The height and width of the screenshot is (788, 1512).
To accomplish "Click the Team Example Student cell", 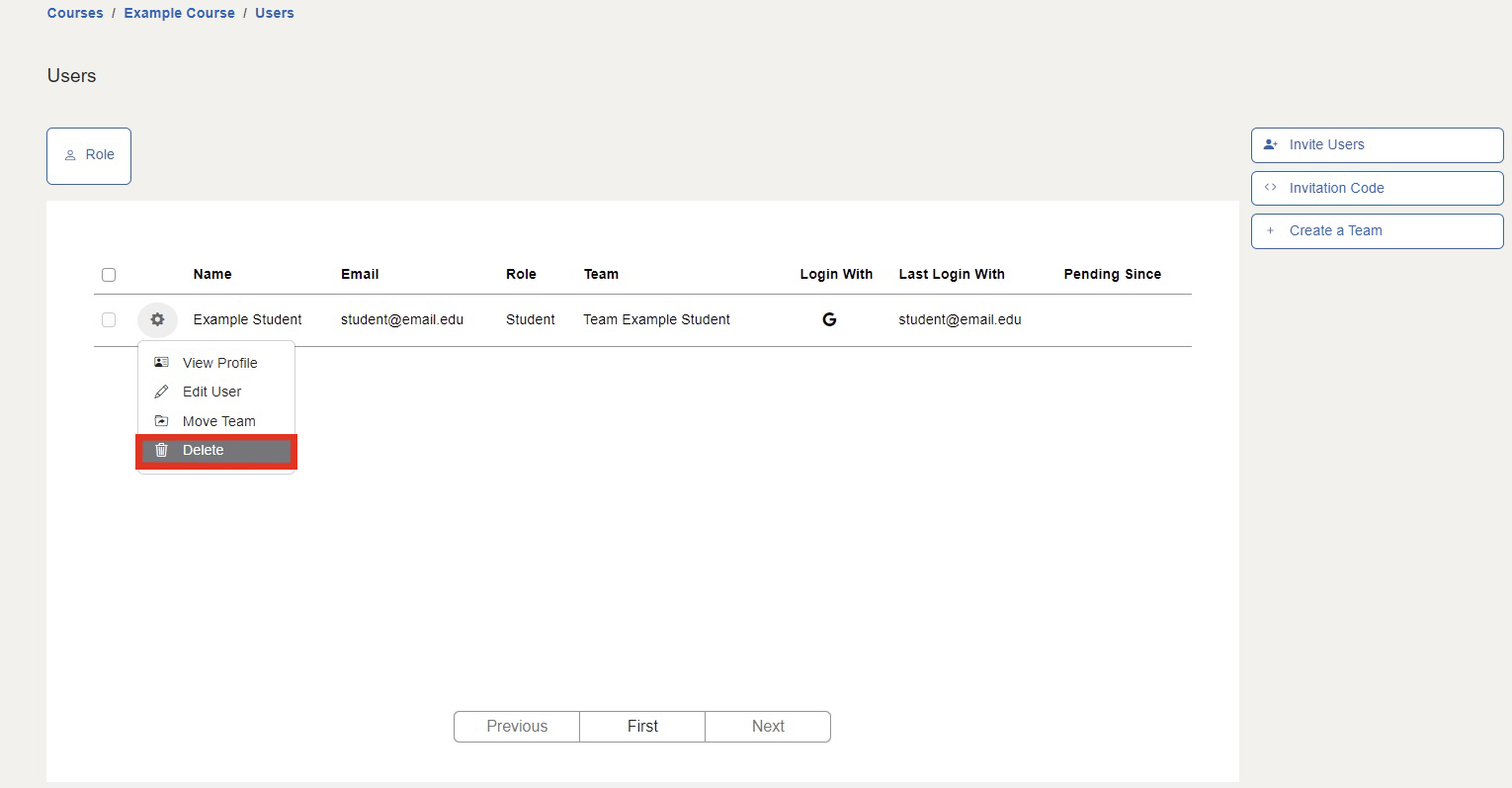I will point(656,319).
